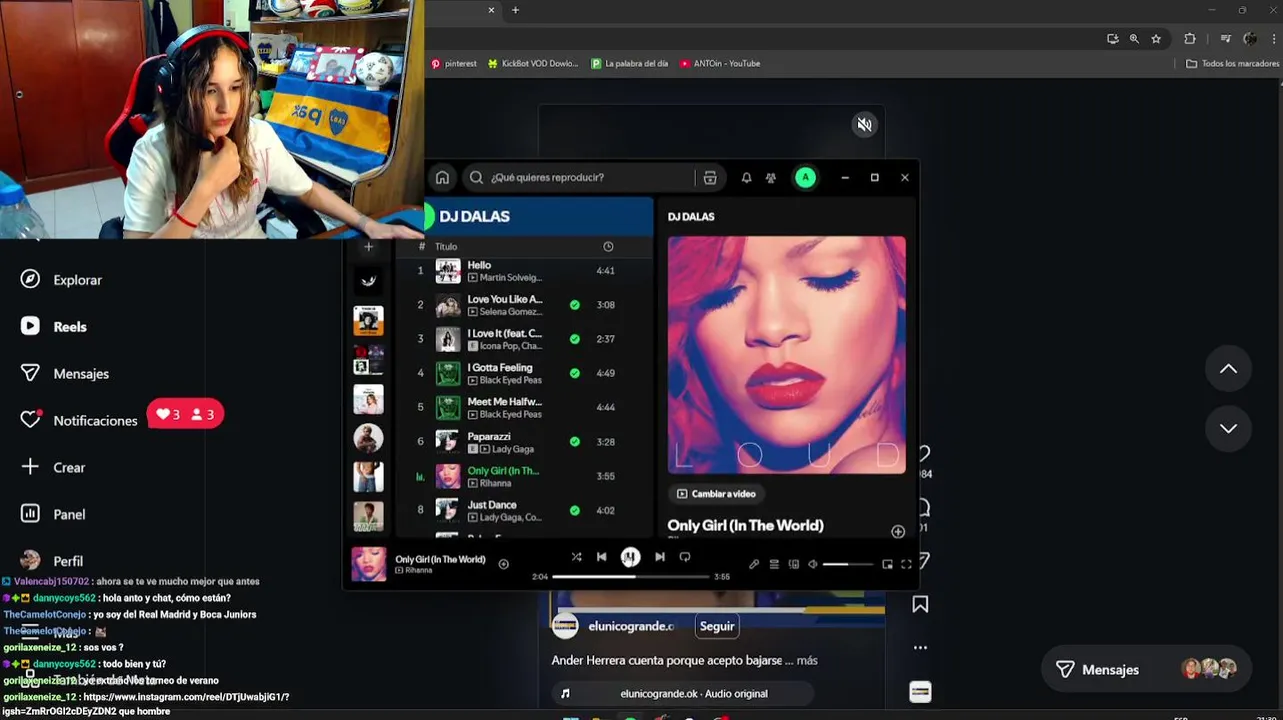The height and width of the screenshot is (720, 1283).
Task: Adjust Spotify volume slider
Action: 849,565
